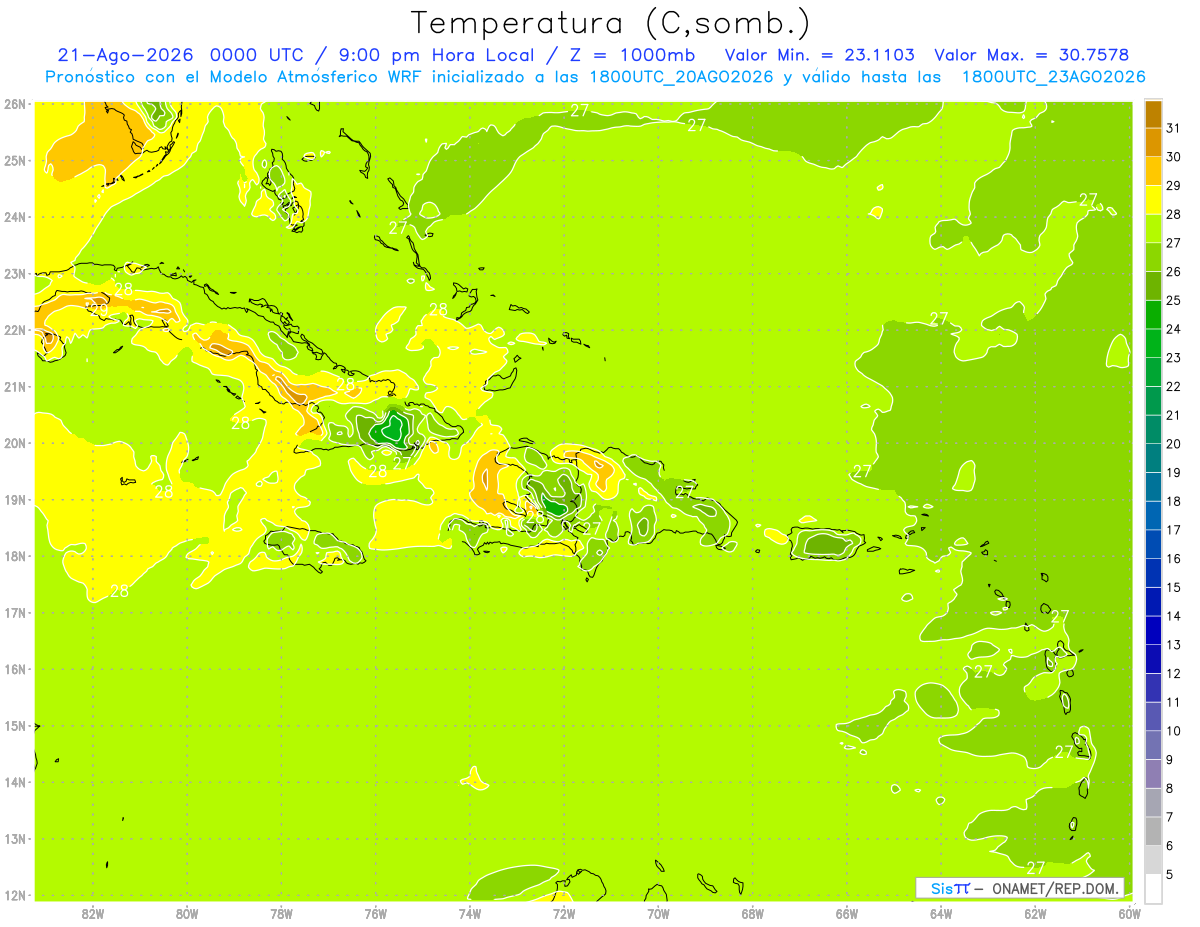The image size is (1200, 927).
Task: Click legend swatch between 24 and 25
Action: coord(1153,314)
